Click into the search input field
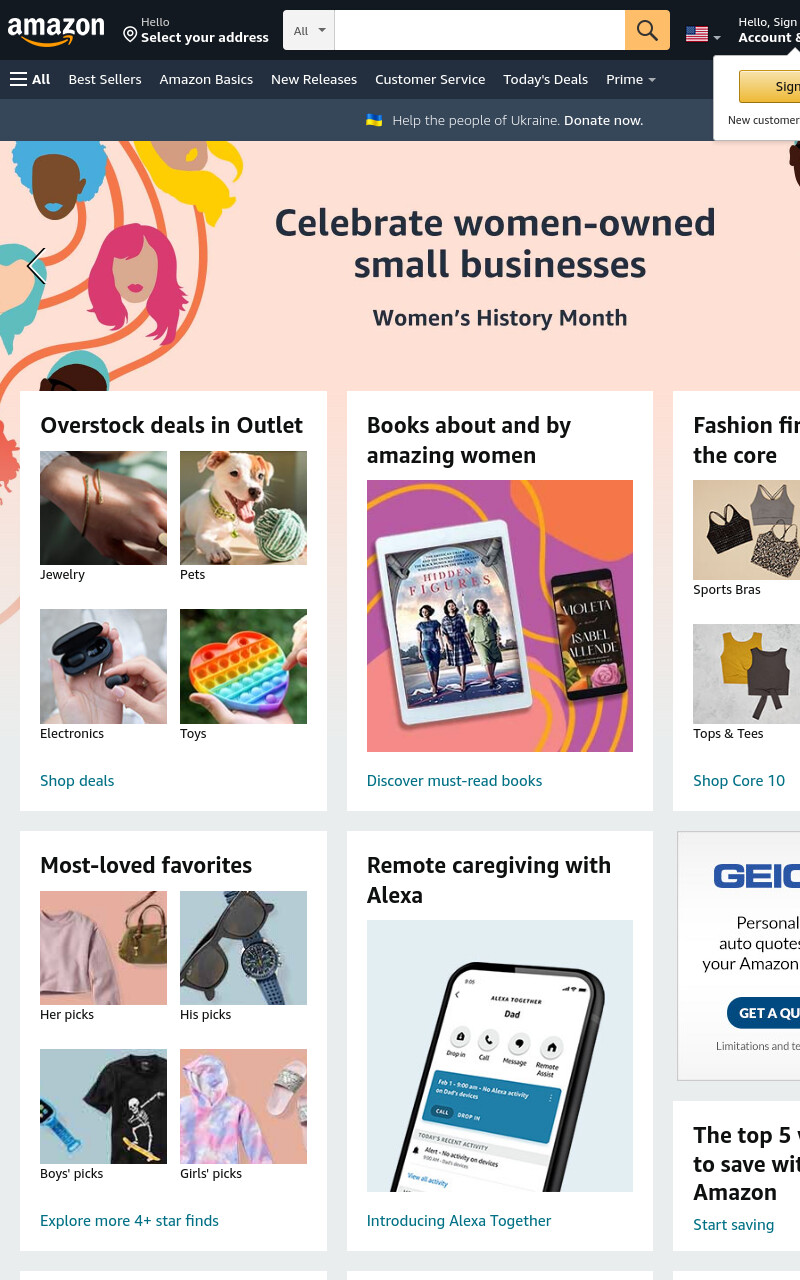This screenshot has height=1280, width=800. pos(480,30)
